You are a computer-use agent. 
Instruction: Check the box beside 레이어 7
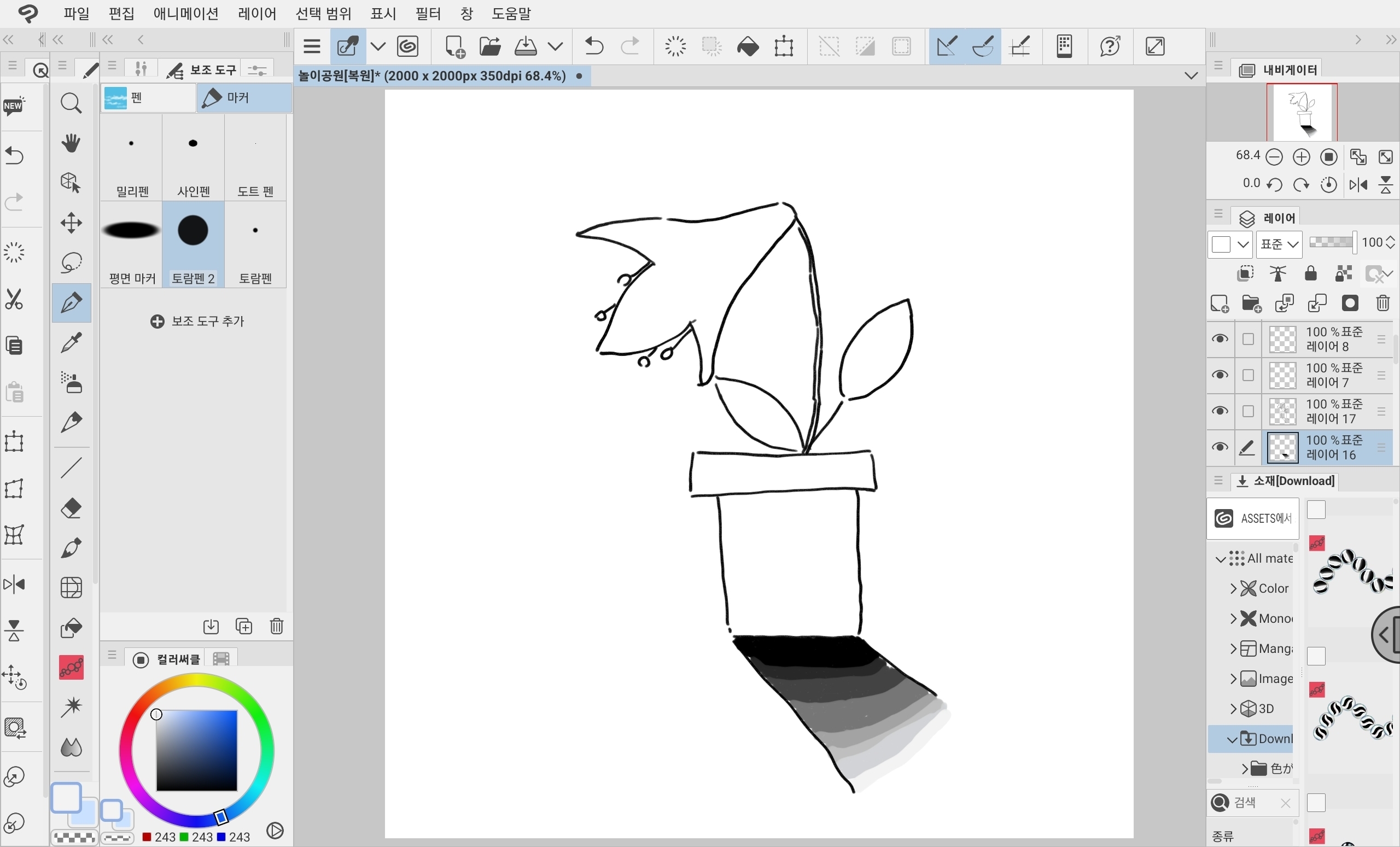(1248, 375)
